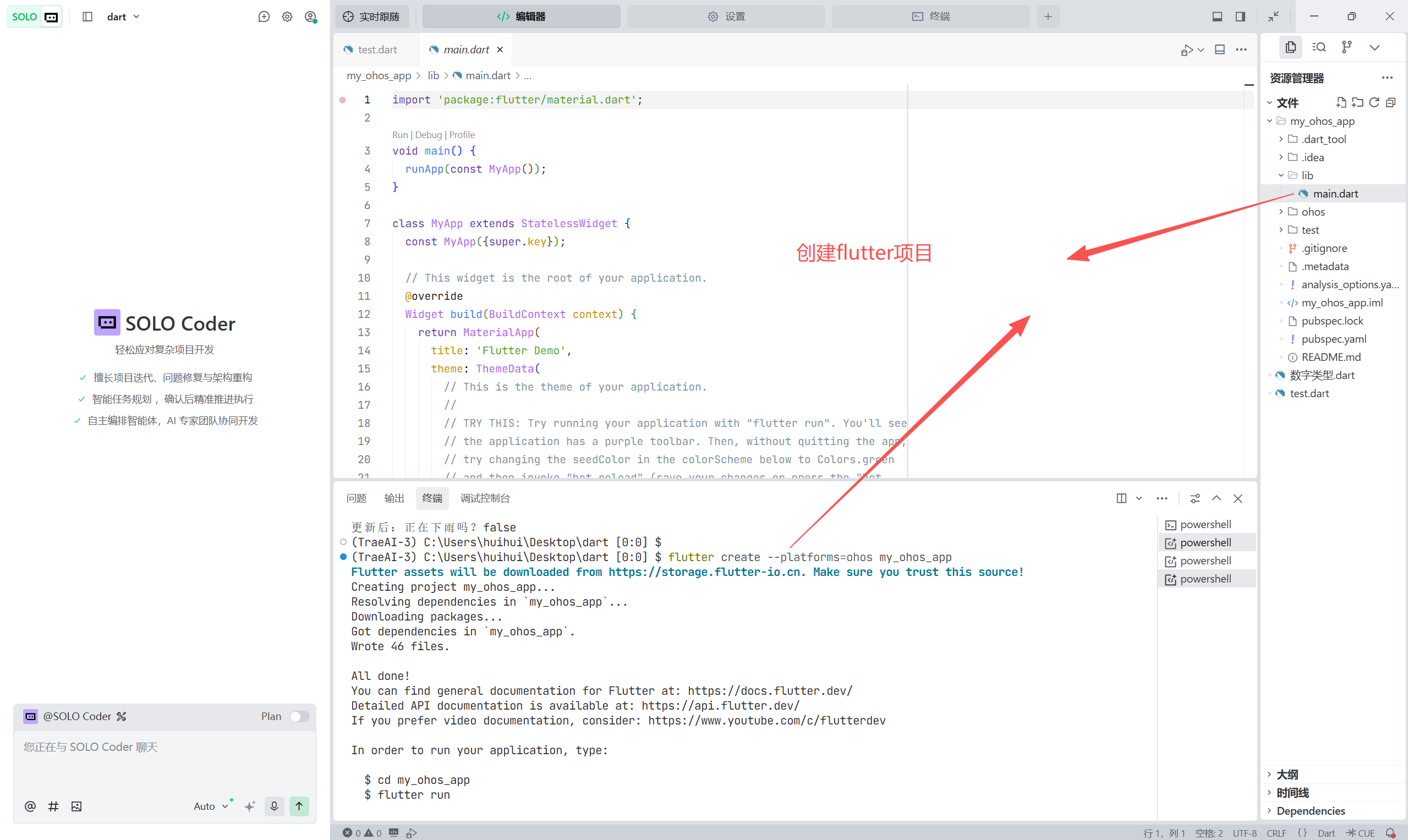Click the new file icon in explorer

[x=1341, y=102]
